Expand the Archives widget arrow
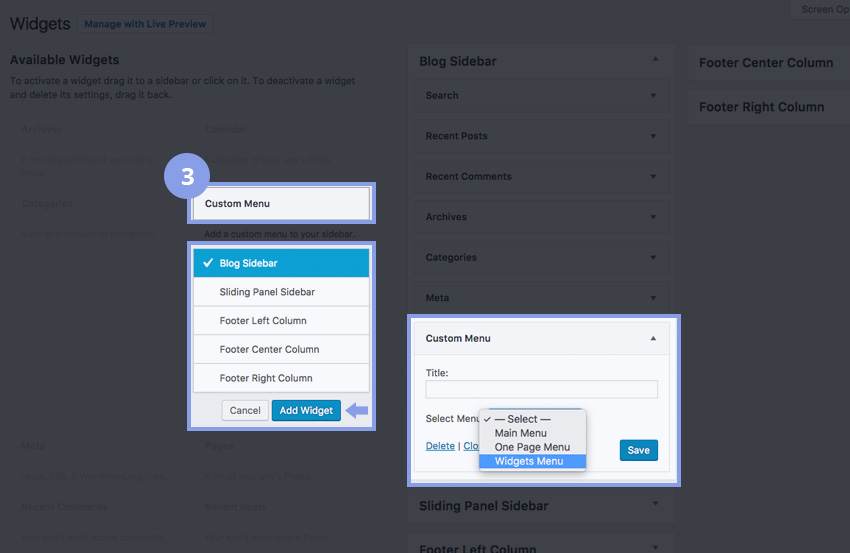Image resolution: width=850 pixels, height=553 pixels. 653,217
